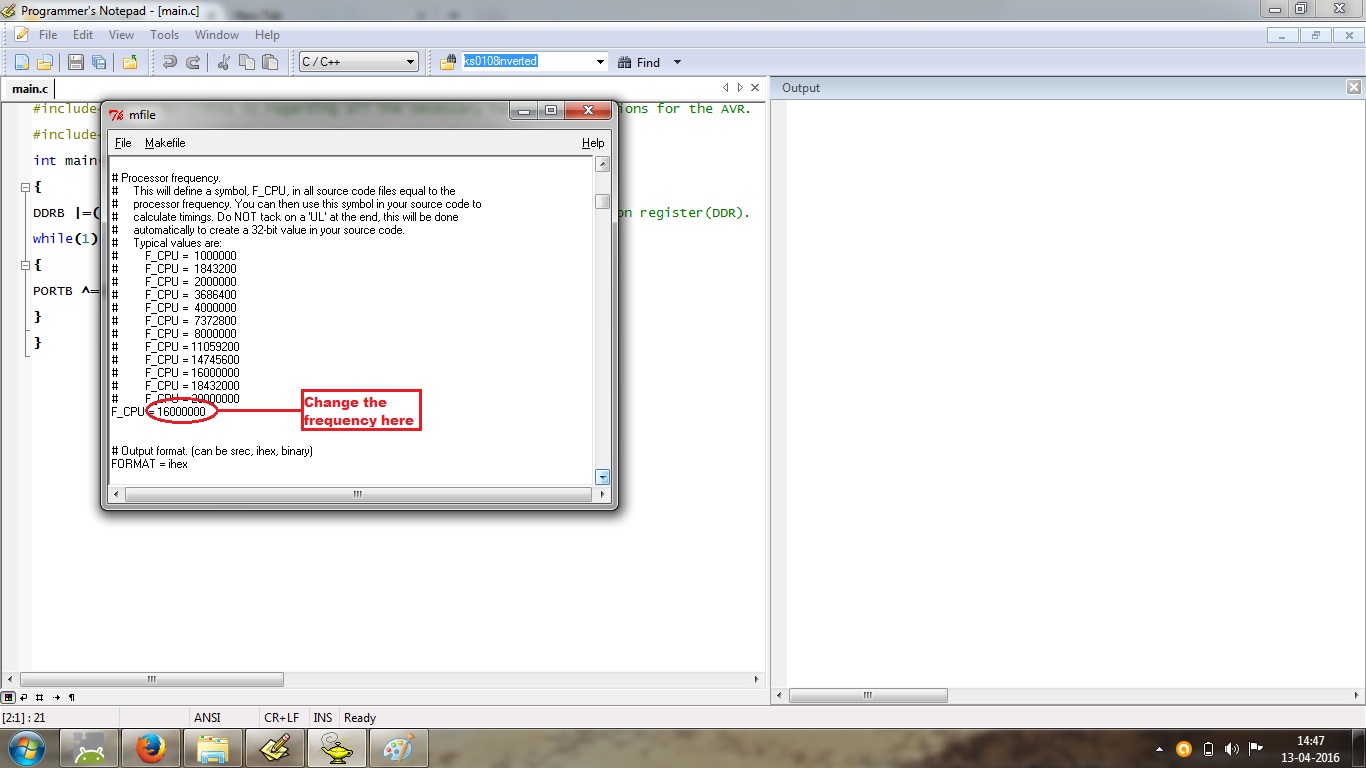Image resolution: width=1366 pixels, height=768 pixels.
Task: Toggle end-of-line pilcrow icon
Action: (x=72, y=697)
